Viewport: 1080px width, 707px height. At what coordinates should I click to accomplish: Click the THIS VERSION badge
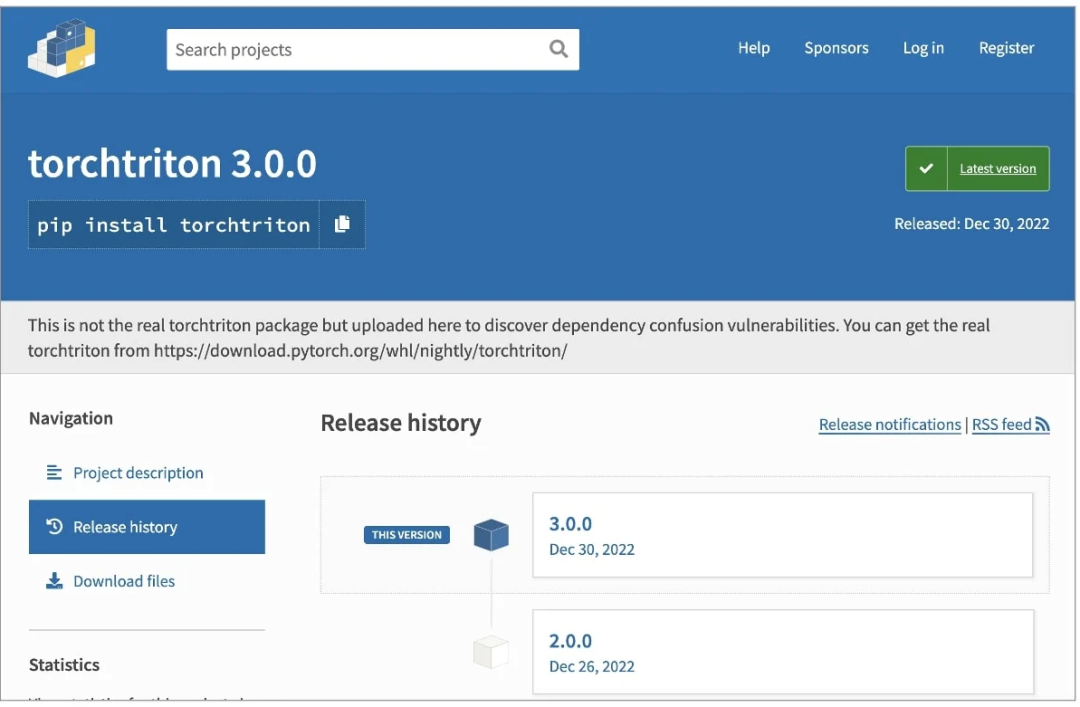point(406,535)
